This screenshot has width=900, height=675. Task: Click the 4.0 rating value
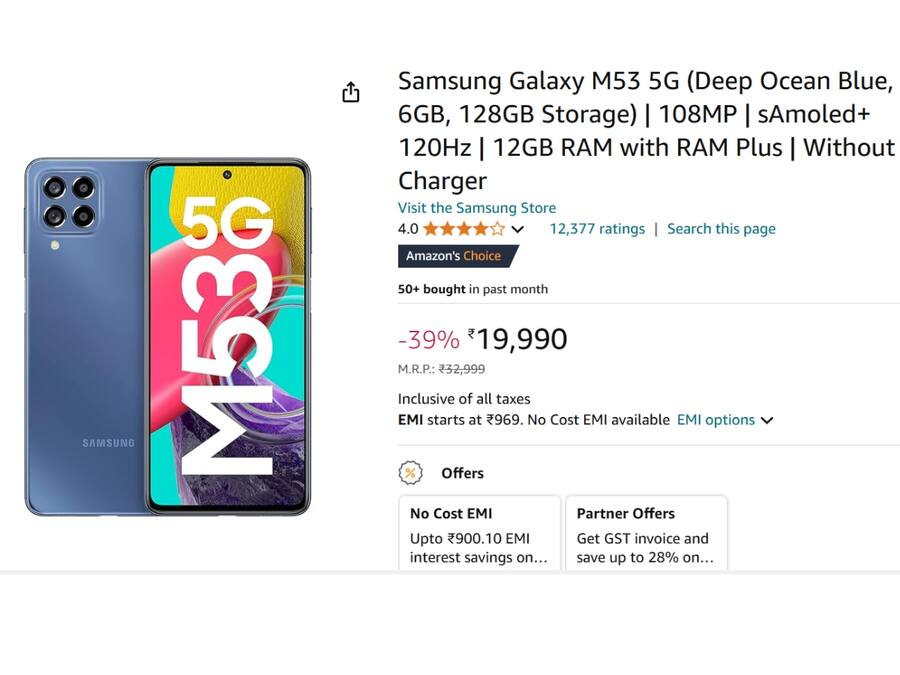(x=405, y=228)
